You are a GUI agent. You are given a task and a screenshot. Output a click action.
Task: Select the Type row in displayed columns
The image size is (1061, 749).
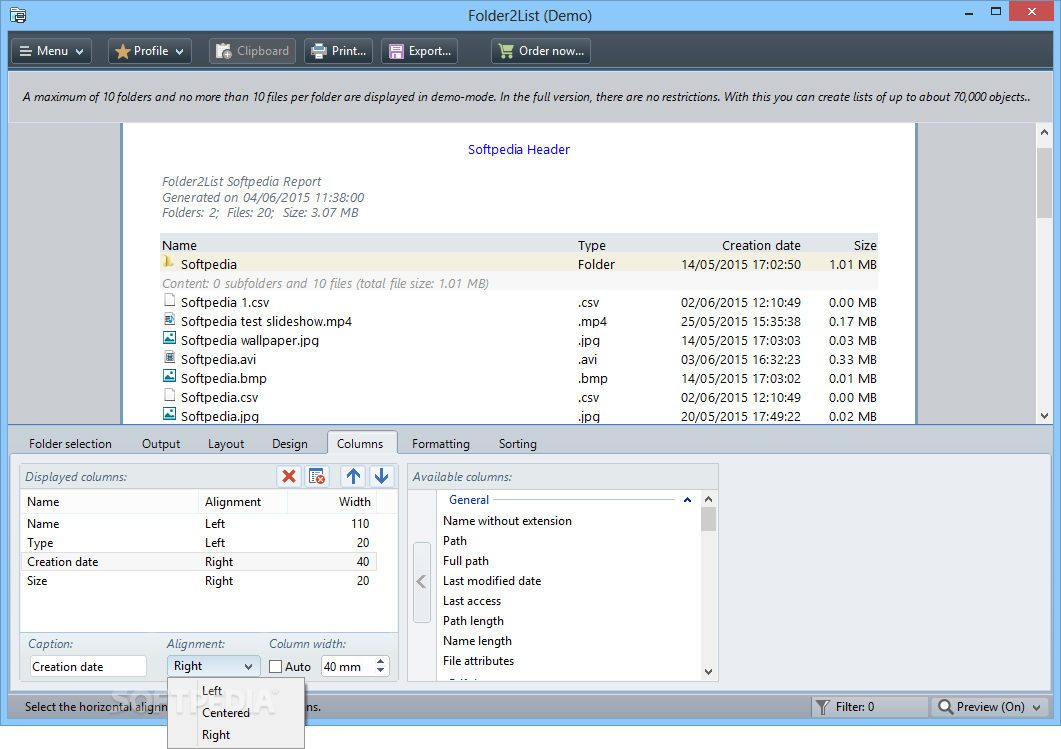(199, 543)
